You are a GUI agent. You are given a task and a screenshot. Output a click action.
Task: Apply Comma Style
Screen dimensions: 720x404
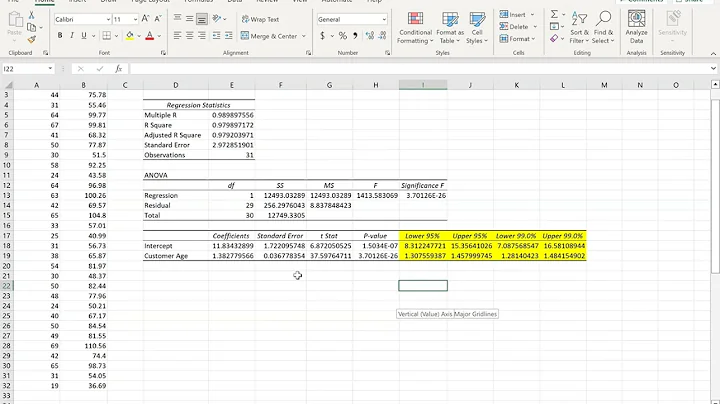click(x=355, y=35)
